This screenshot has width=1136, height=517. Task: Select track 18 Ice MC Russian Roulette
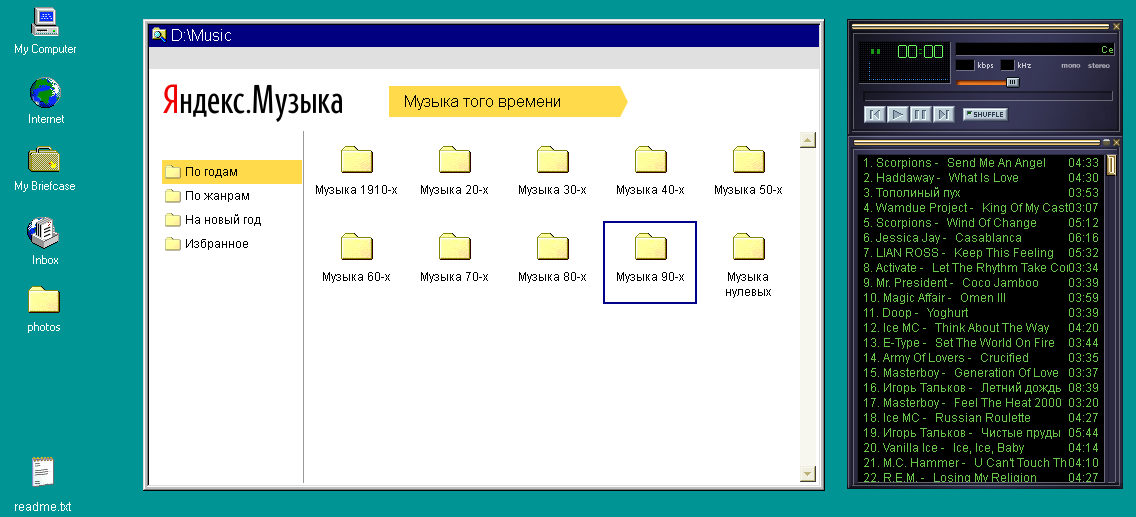[x=981, y=418]
